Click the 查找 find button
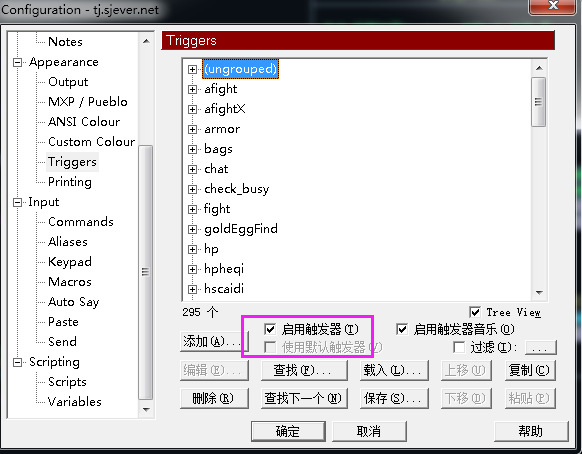 304,370
